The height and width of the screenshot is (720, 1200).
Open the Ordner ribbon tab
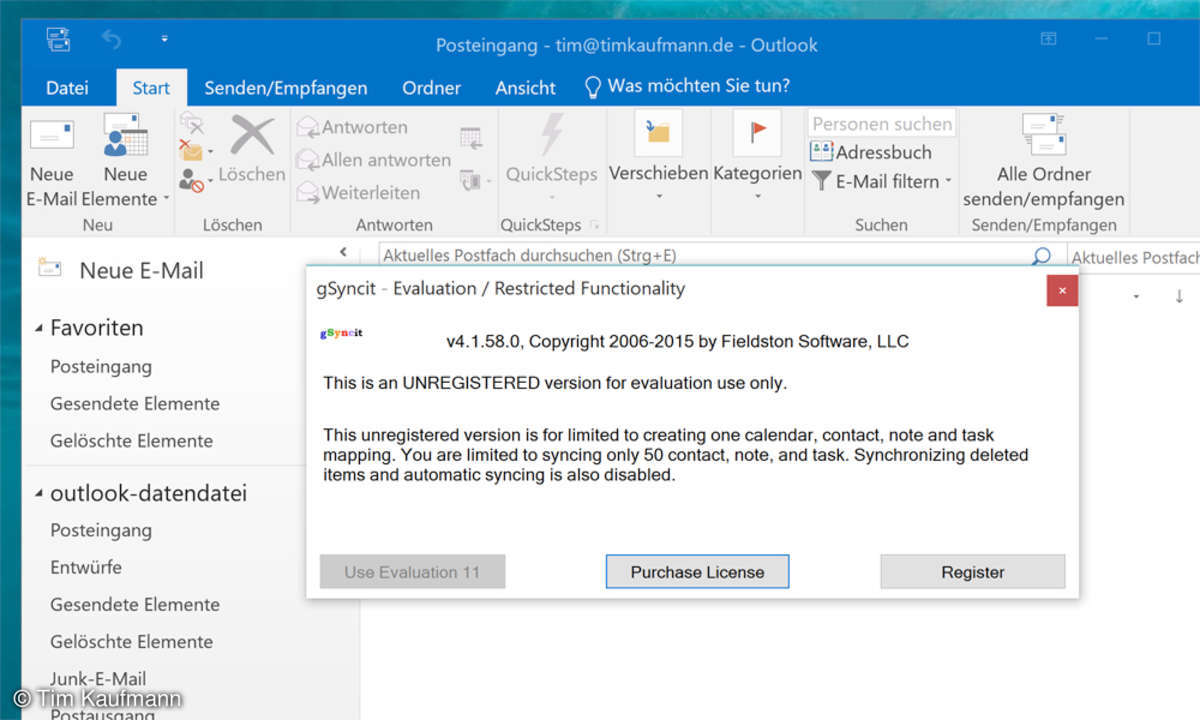(432, 88)
